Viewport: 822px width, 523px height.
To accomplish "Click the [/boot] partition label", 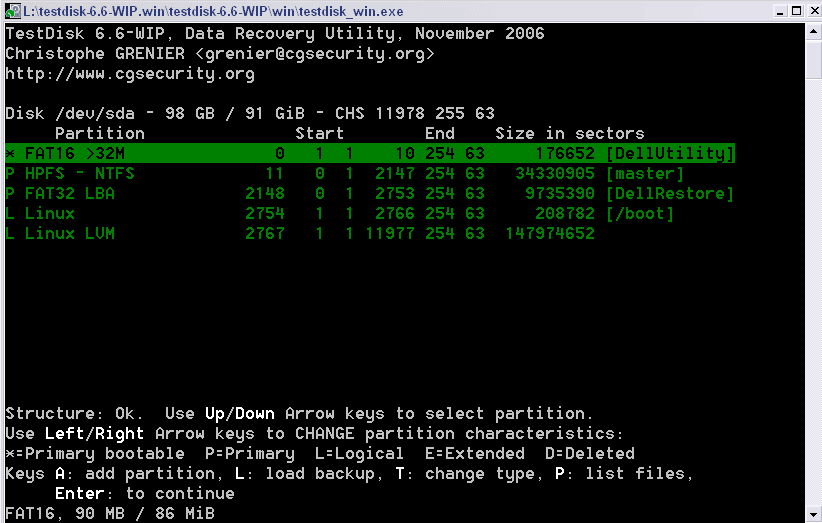I will point(640,213).
